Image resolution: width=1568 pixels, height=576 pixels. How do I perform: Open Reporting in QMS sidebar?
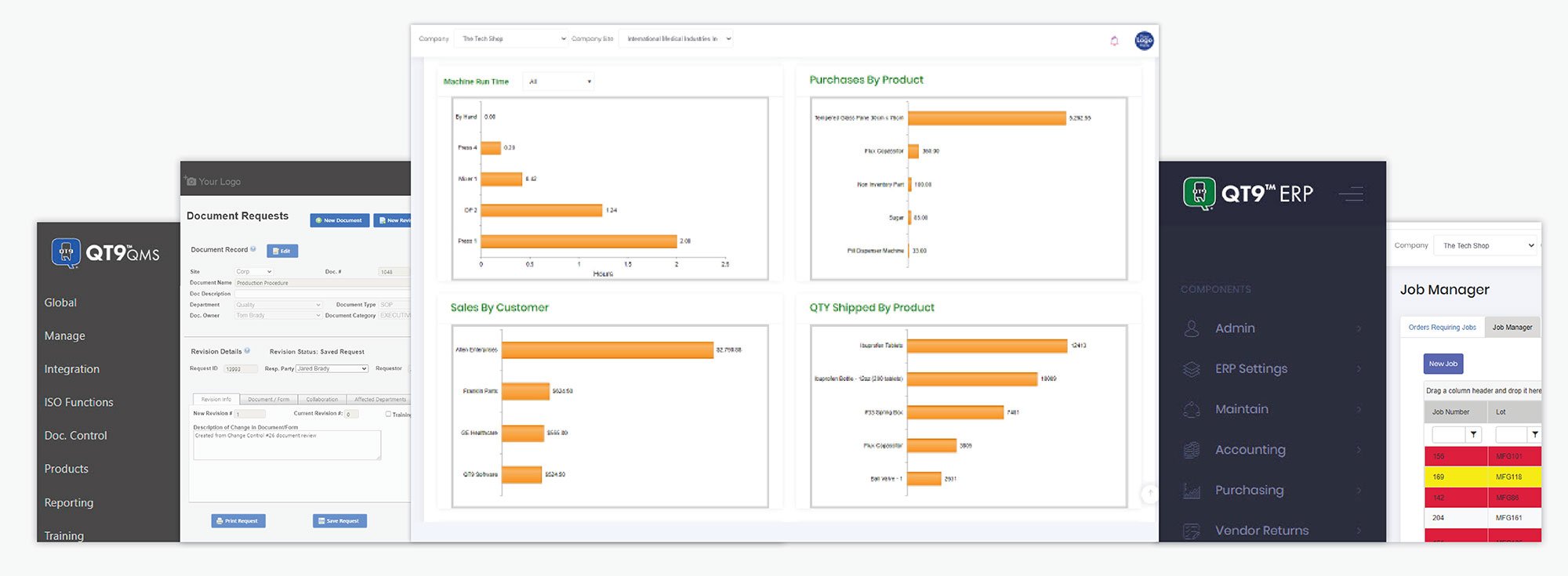pyautogui.click(x=68, y=502)
